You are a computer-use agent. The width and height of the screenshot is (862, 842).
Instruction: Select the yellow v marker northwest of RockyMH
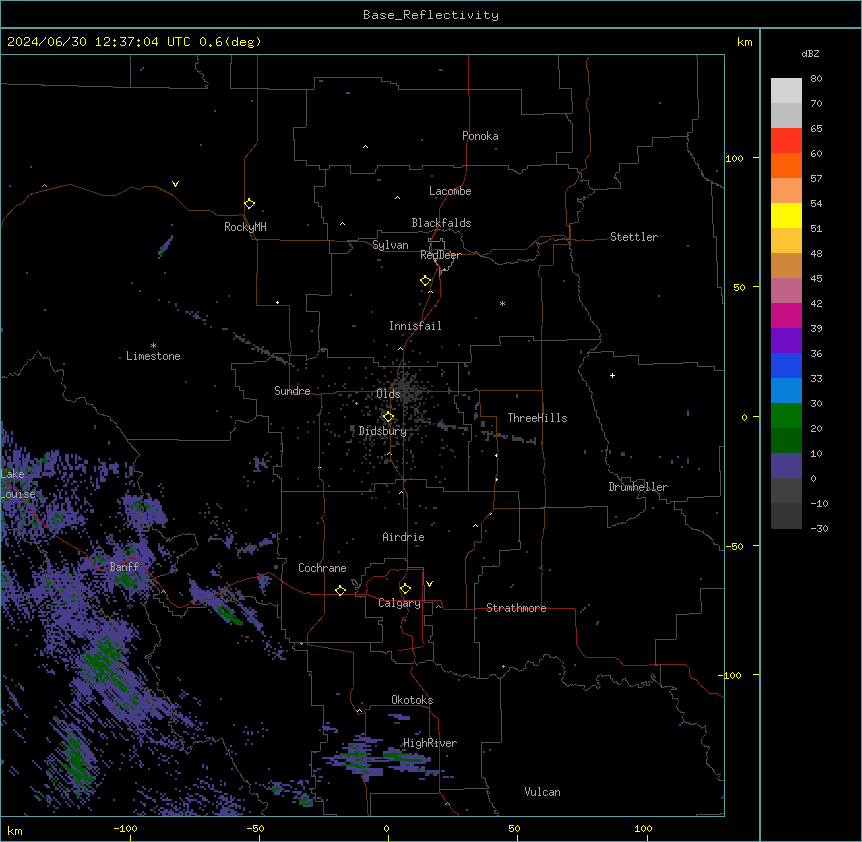(x=175, y=184)
